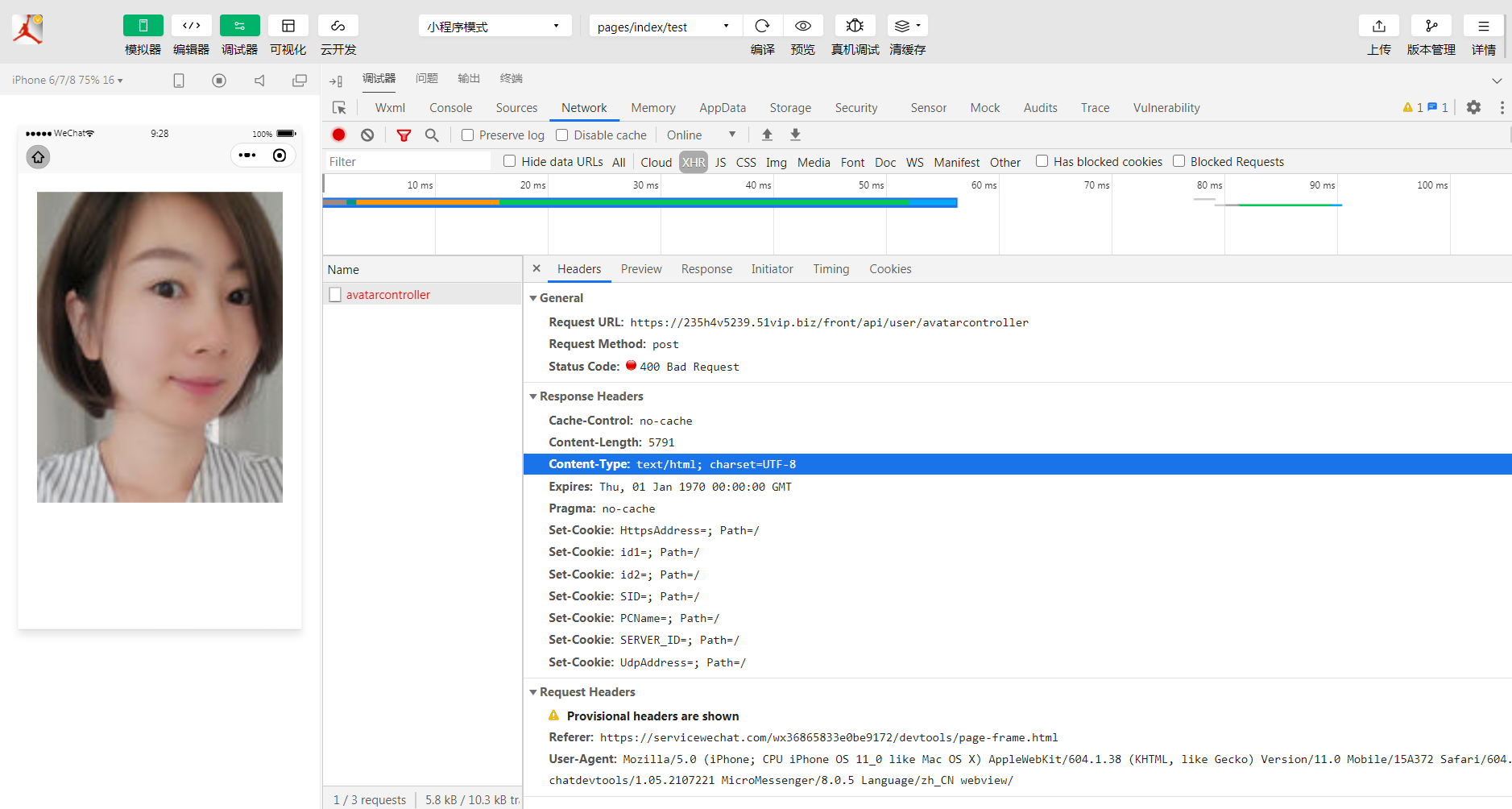Select the avatarcontroller request row

pos(388,295)
